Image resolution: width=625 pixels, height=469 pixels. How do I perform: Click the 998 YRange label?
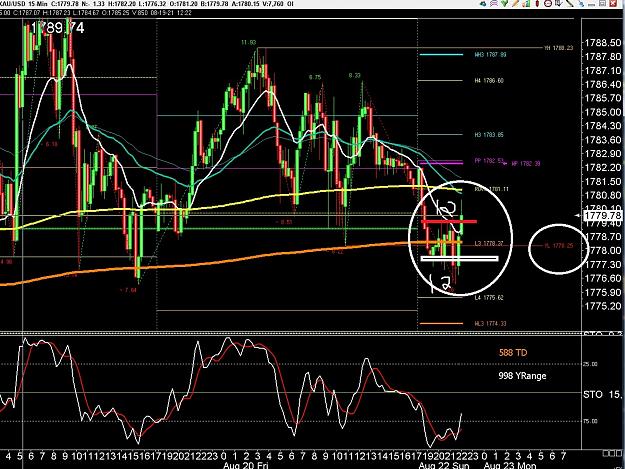pos(522,376)
